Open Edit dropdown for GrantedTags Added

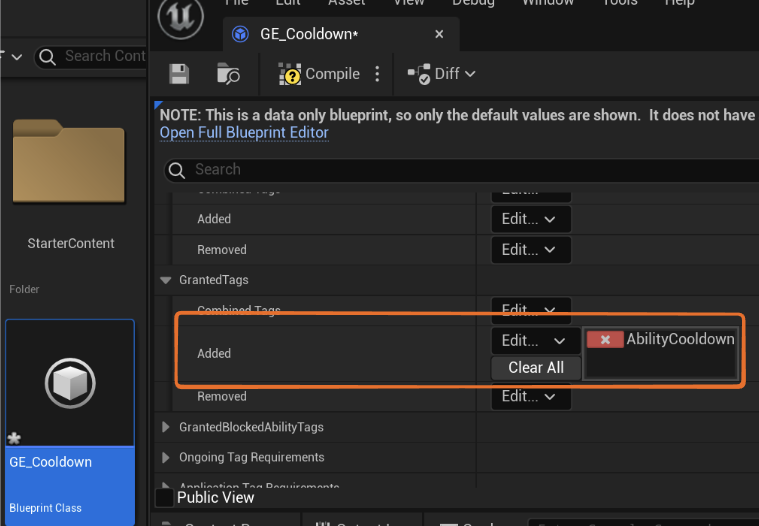pyautogui.click(x=530, y=341)
